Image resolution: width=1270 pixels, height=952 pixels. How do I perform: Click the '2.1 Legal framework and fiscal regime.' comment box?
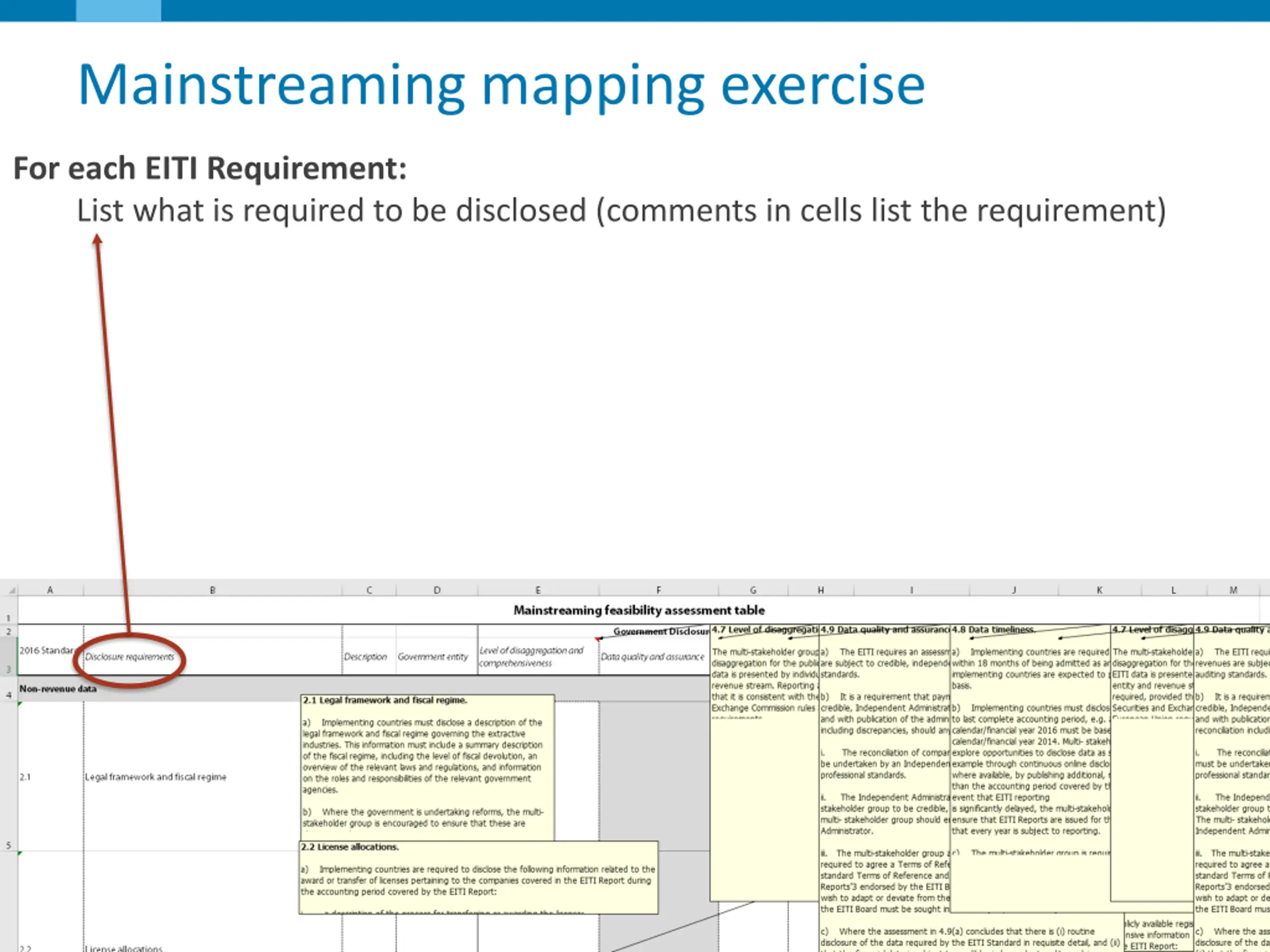pyautogui.click(x=427, y=768)
